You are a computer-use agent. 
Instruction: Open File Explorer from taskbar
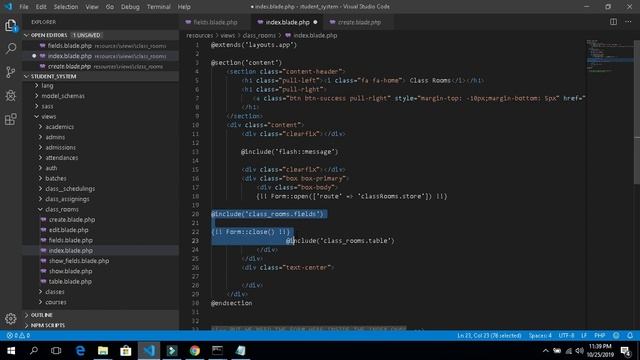[x=103, y=351]
